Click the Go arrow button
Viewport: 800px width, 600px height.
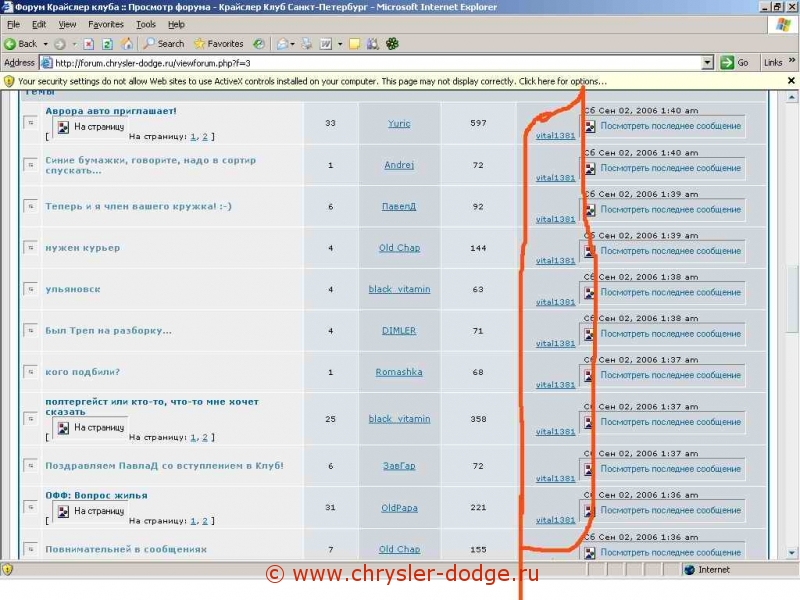point(734,63)
